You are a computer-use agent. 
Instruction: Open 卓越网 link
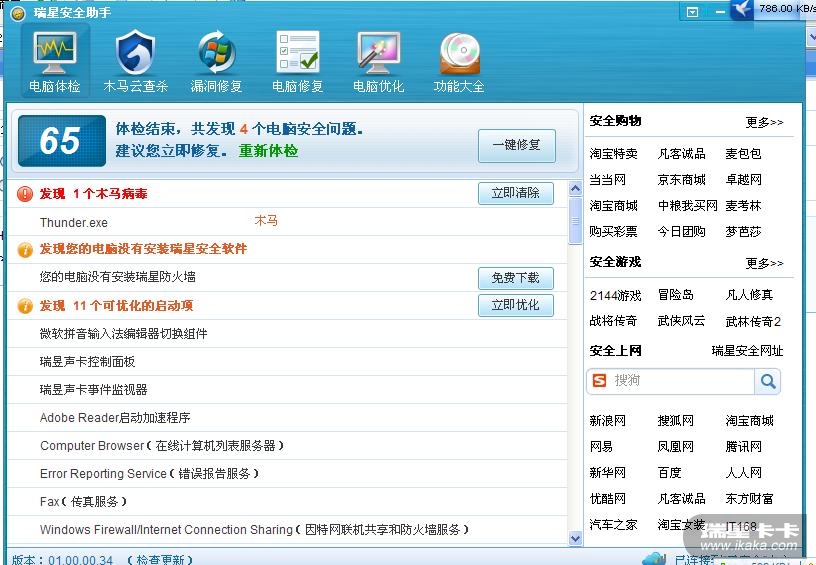point(743,180)
